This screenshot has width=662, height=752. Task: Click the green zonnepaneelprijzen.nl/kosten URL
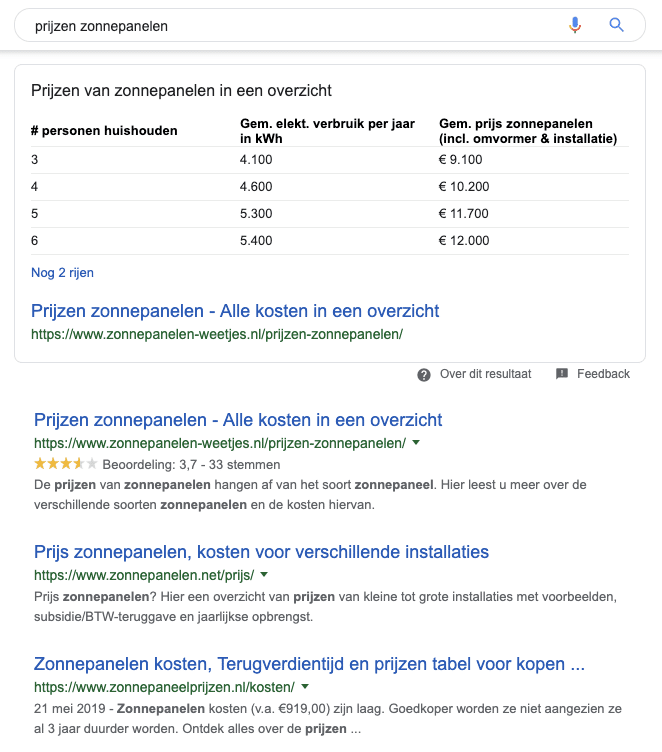[164, 687]
